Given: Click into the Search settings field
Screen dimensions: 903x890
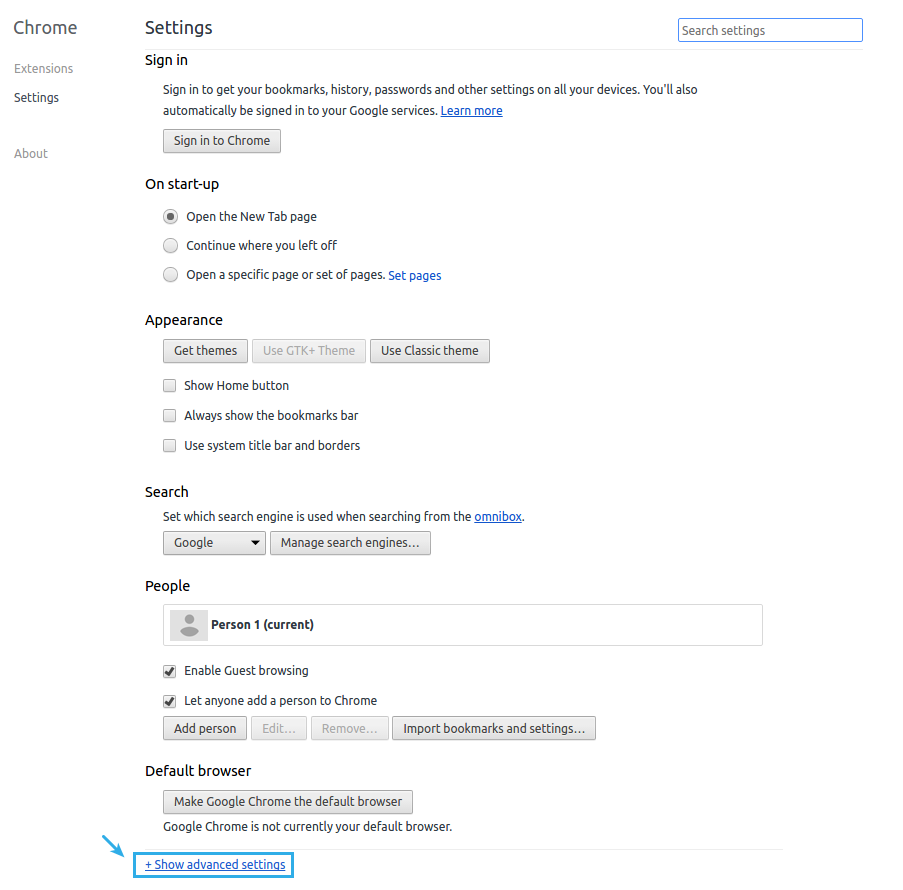Looking at the screenshot, I should tap(769, 31).
